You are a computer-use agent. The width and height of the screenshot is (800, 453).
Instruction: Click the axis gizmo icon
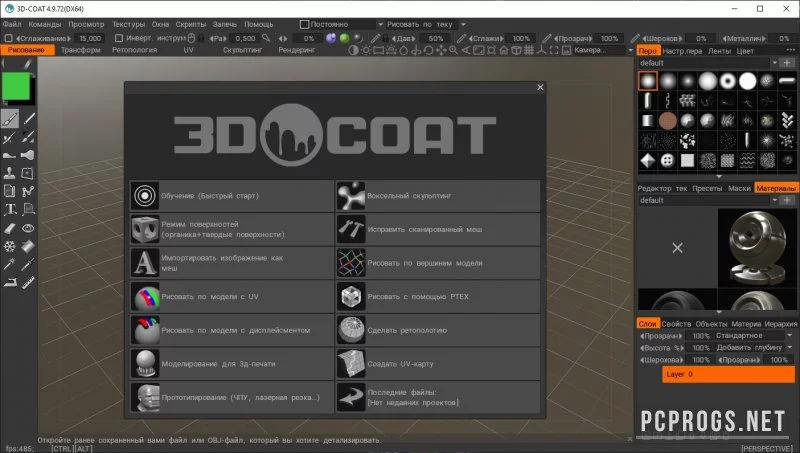(541, 50)
